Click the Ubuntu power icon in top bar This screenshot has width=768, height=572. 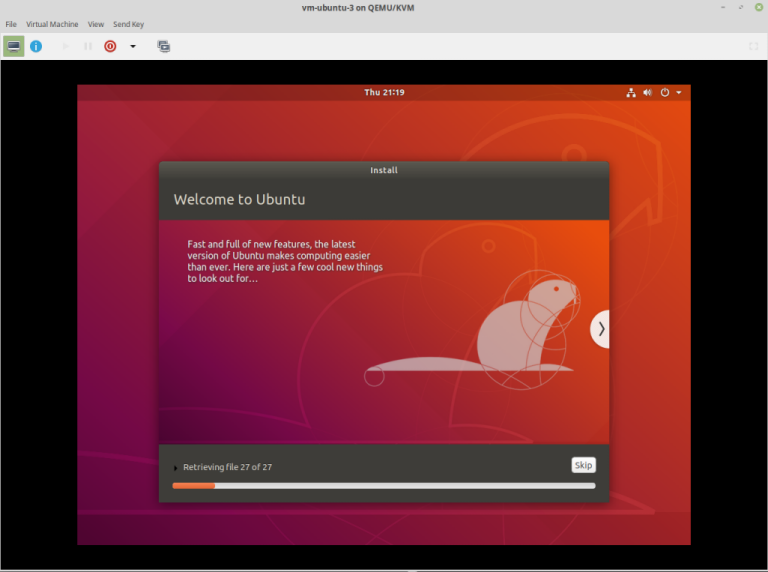coord(665,93)
